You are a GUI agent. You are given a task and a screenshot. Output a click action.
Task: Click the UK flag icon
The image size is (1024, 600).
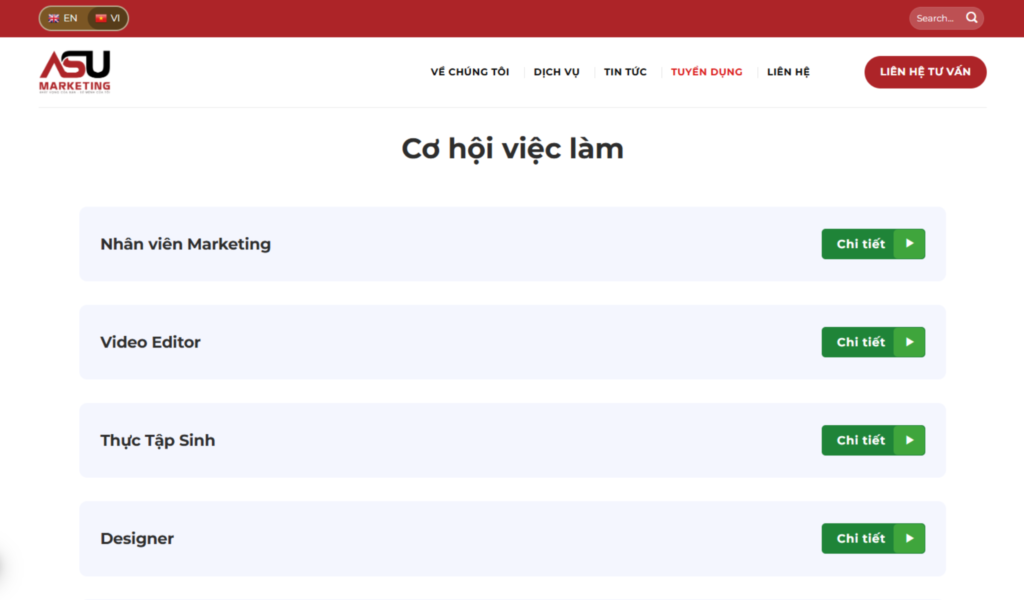point(54,18)
